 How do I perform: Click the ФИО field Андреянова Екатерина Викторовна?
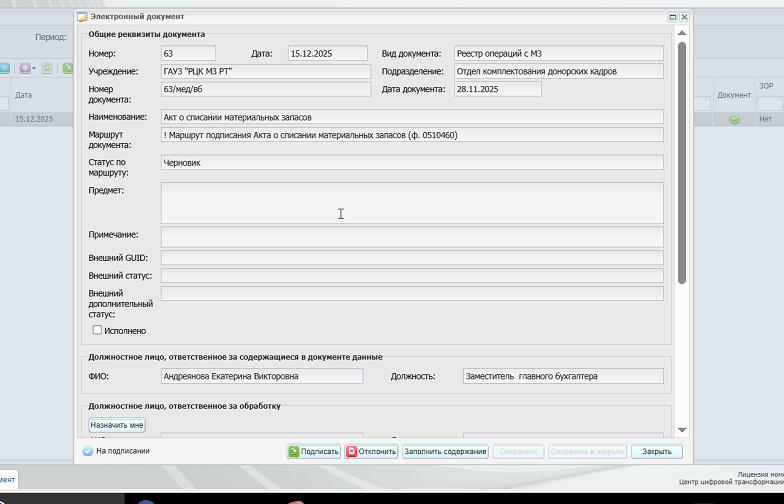coord(262,376)
